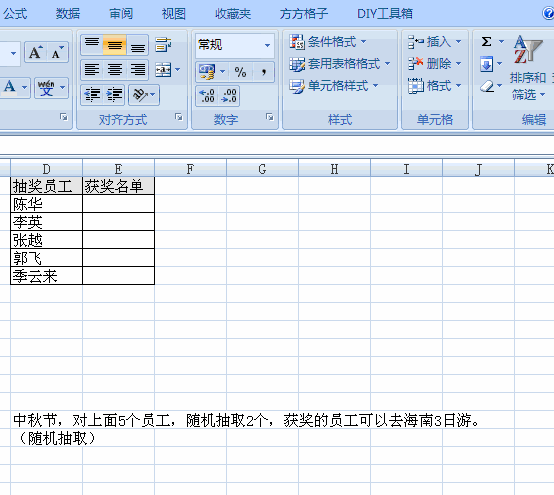The height and width of the screenshot is (495, 554).
Task: Select cell containing 抽奖员工
Action: 46,186
